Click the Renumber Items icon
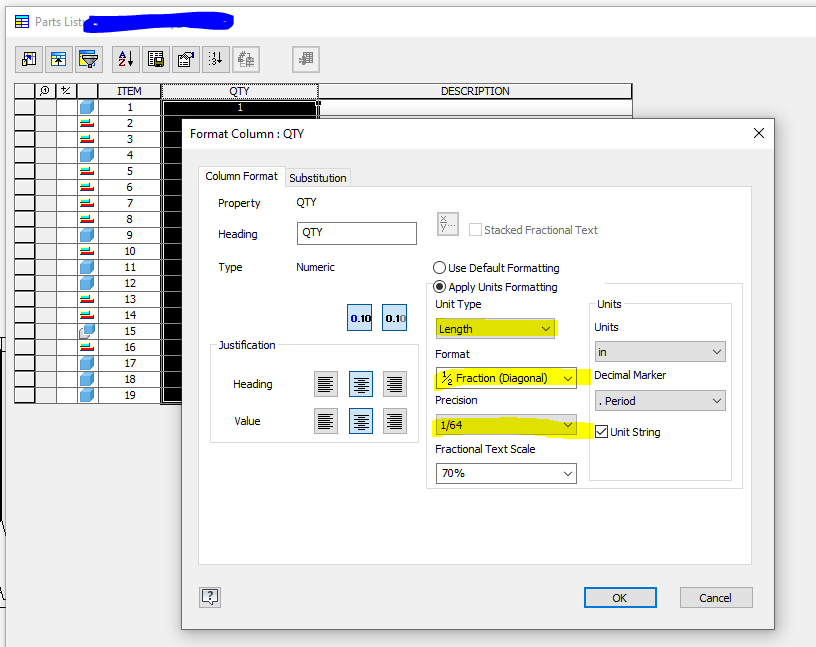Image resolution: width=816 pixels, height=647 pixels. 215,59
